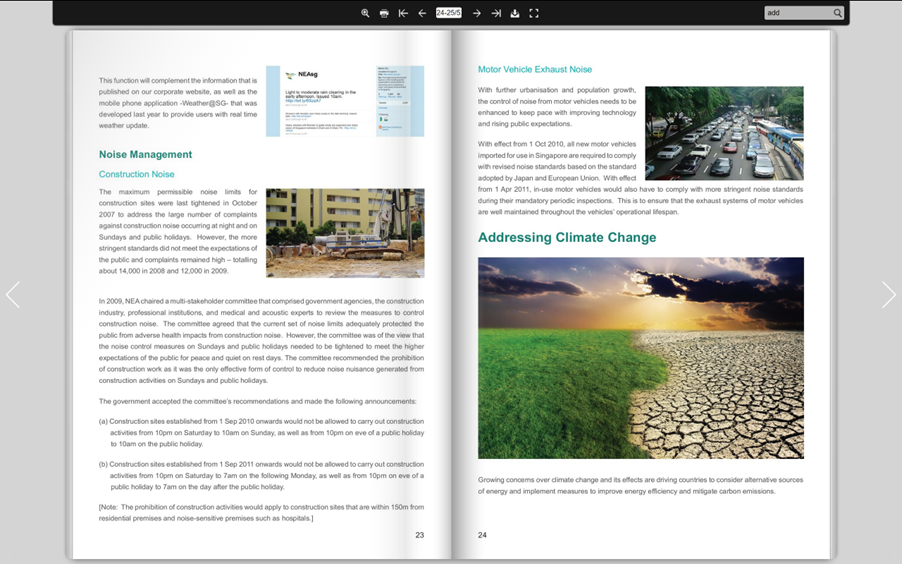This screenshot has height=564, width=902.
Task: Download the publication icon
Action: (515, 13)
